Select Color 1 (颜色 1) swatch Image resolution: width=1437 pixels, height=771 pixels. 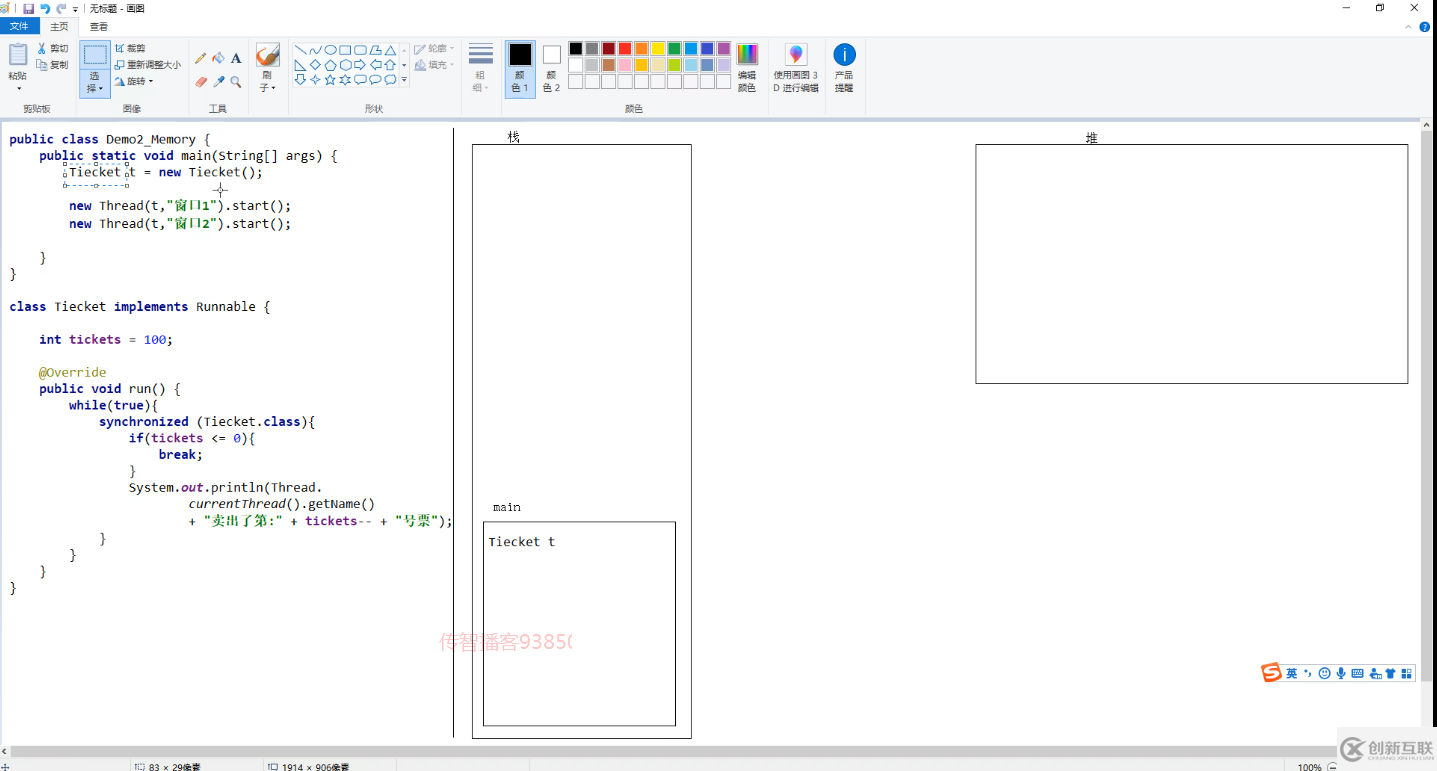[520, 68]
